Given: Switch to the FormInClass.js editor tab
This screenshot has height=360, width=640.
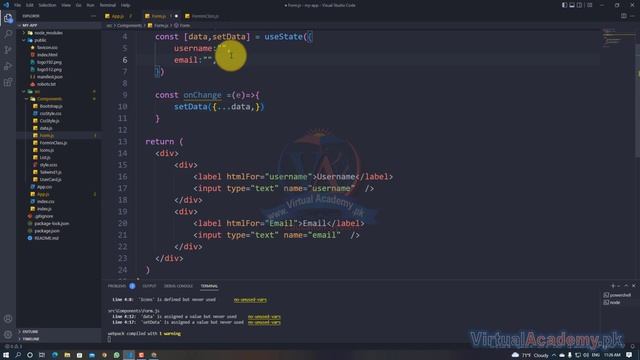Looking at the screenshot, I should [x=202, y=16].
